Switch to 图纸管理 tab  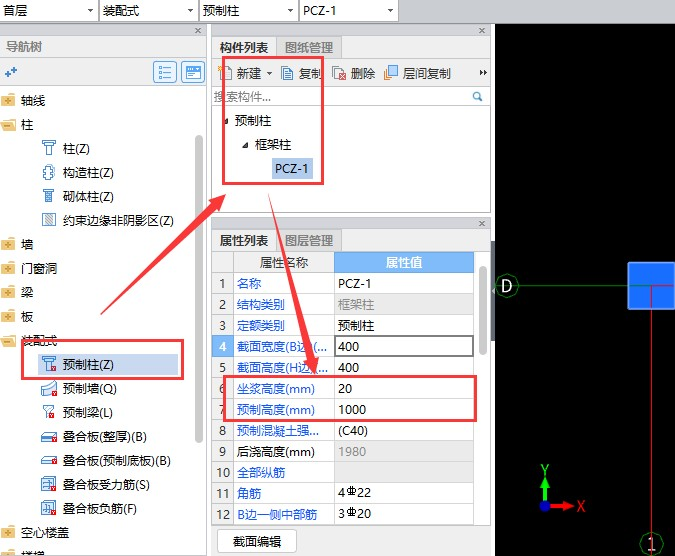coord(309,47)
